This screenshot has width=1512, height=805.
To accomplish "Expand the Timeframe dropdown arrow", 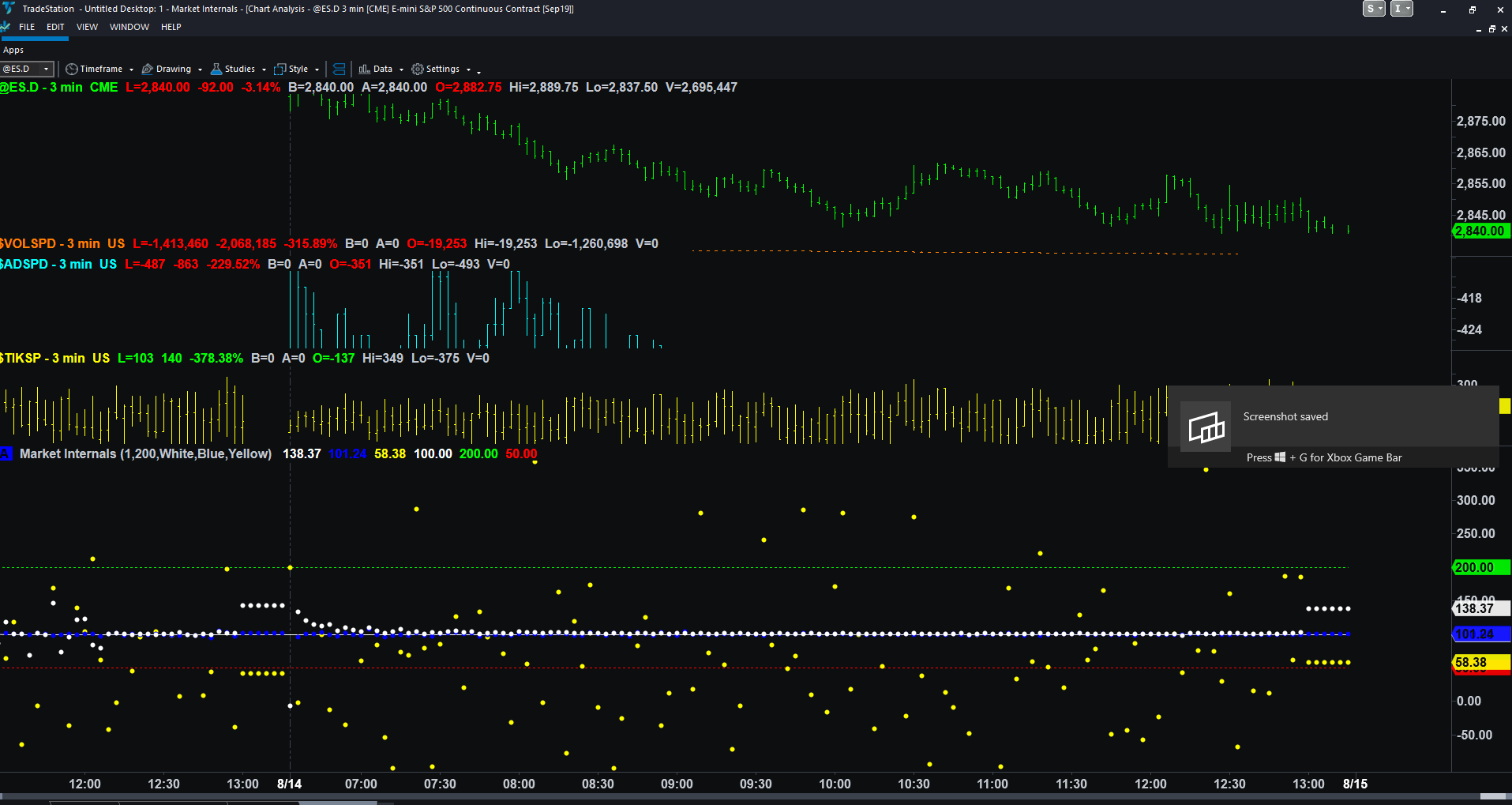I will coord(131,70).
